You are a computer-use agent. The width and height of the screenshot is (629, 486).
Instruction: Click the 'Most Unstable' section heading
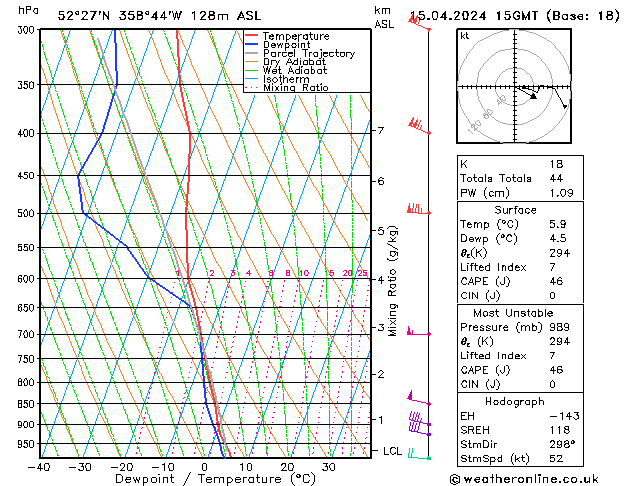point(513,313)
